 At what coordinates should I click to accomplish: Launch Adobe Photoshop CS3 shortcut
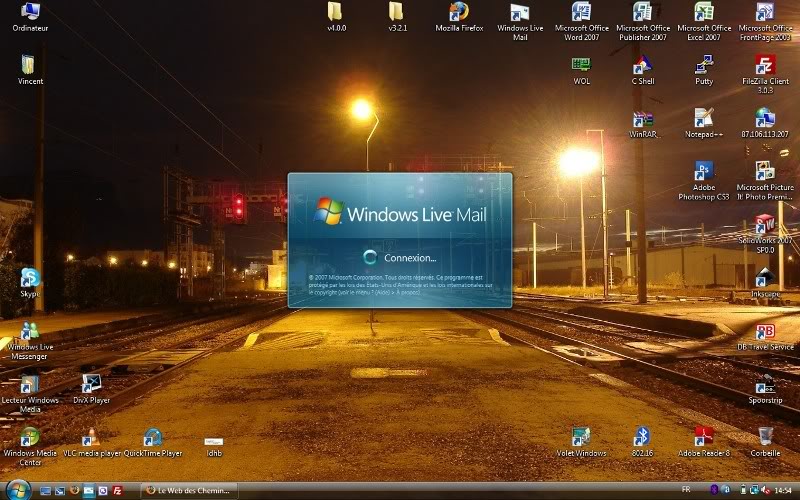click(x=704, y=181)
